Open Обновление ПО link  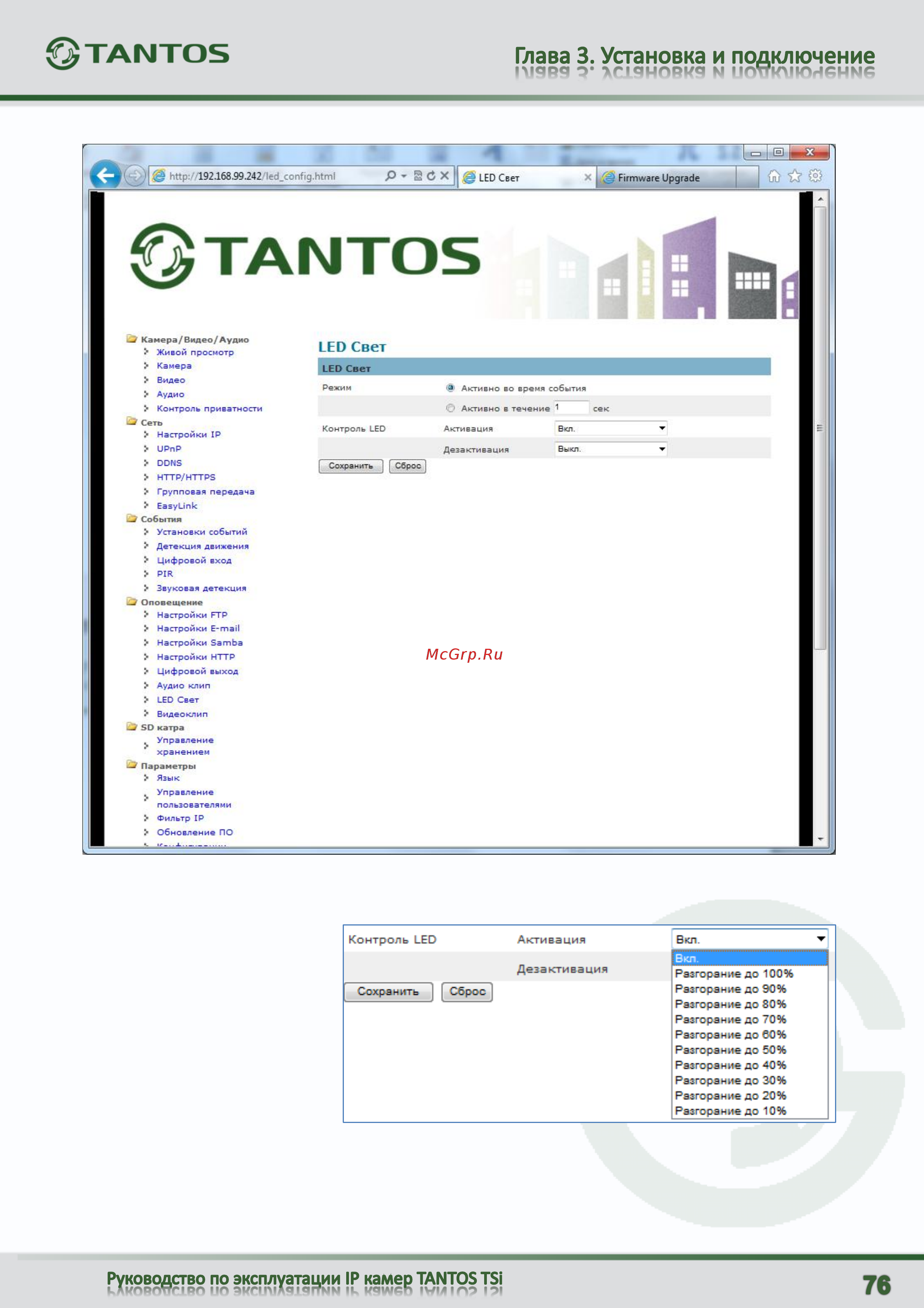tap(195, 832)
